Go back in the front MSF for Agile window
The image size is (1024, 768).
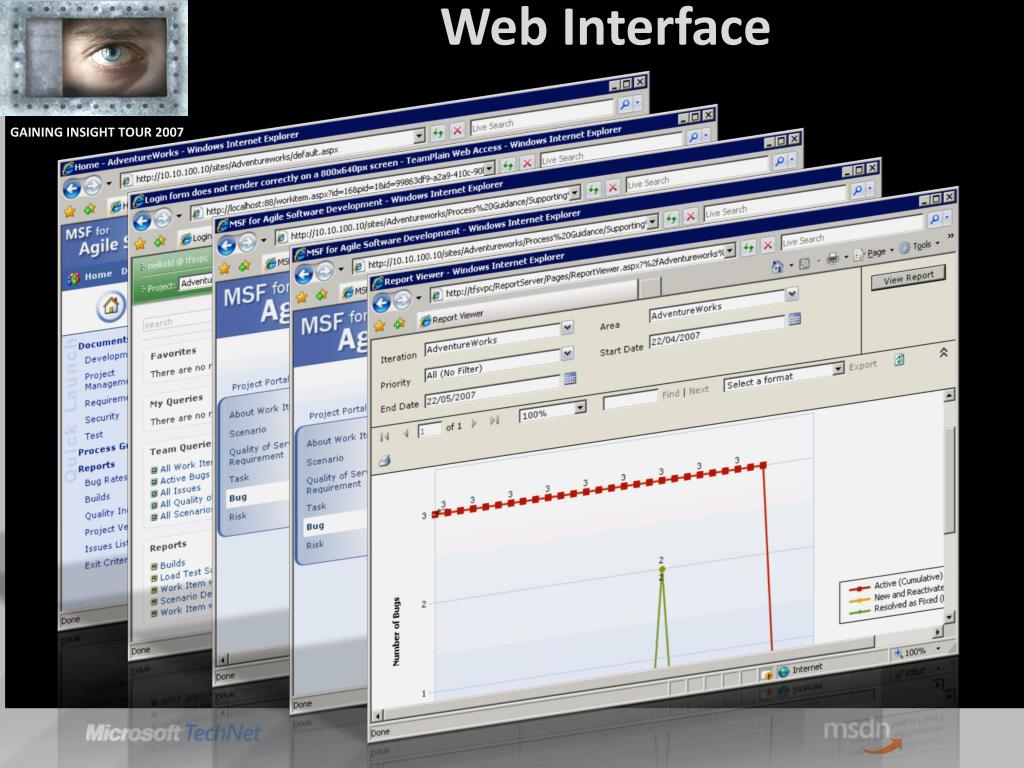pyautogui.click(x=304, y=275)
